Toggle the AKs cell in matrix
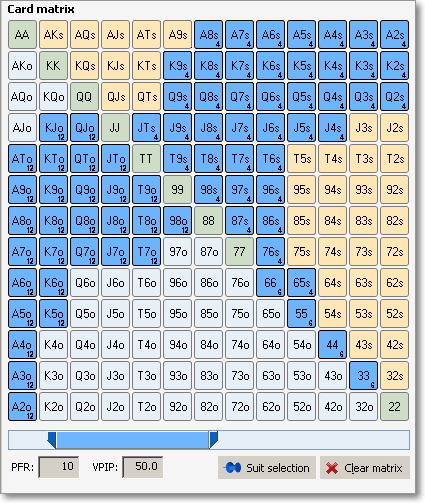425x503 pixels. 53,35
